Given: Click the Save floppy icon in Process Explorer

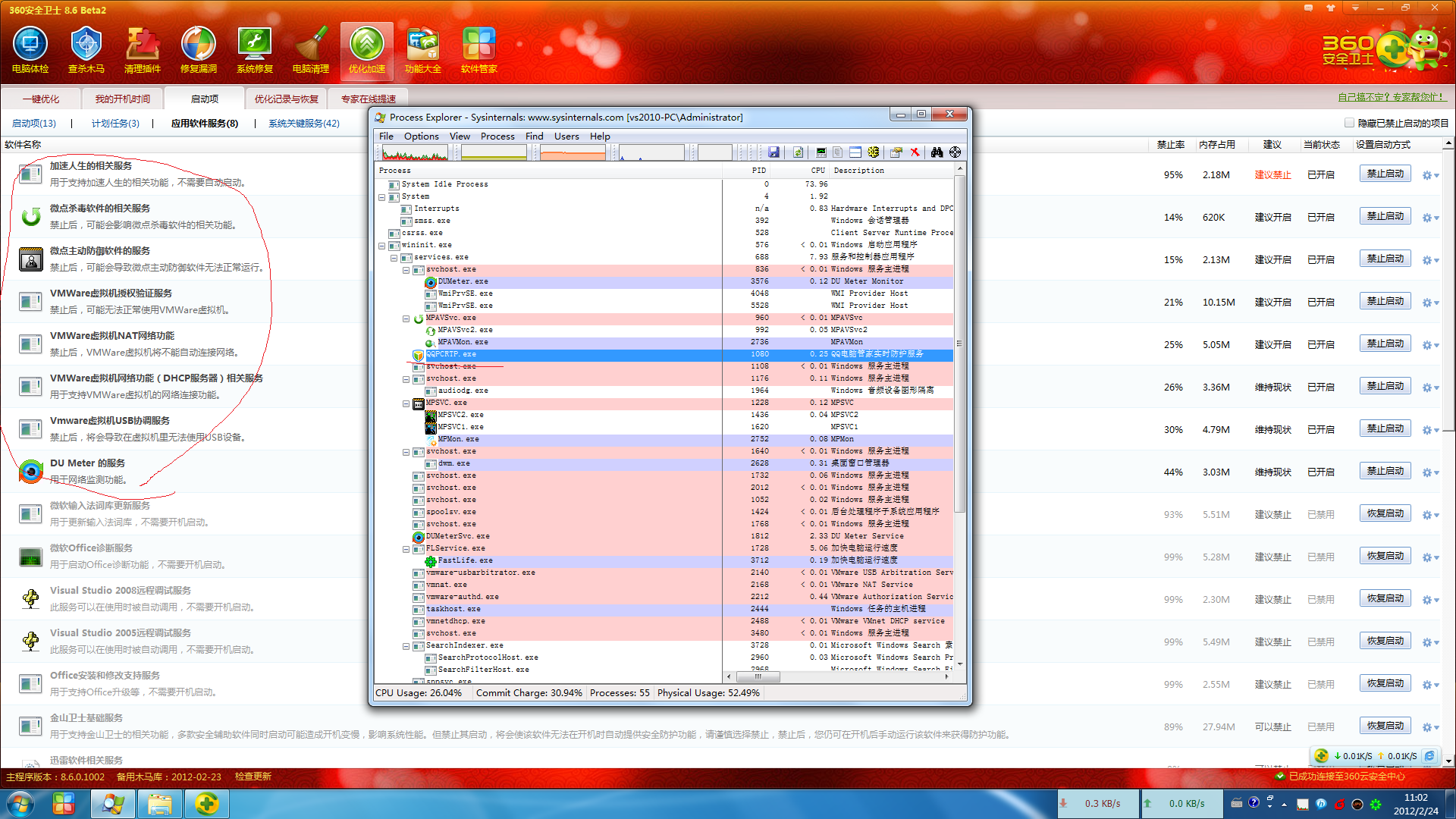Looking at the screenshot, I should coord(773,152).
